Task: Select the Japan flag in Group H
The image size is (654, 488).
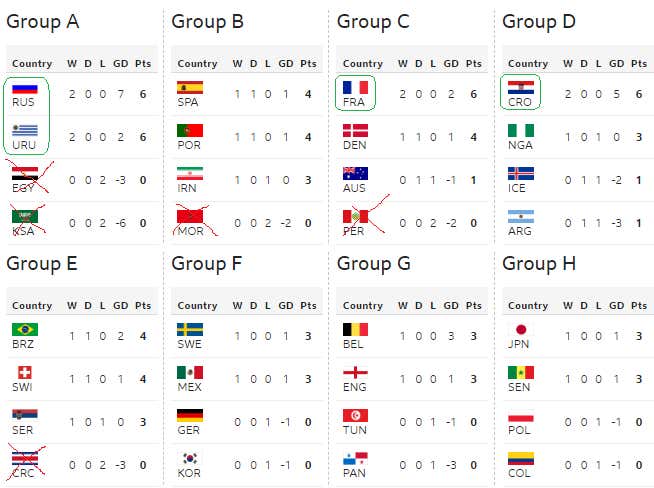Action: pos(520,330)
